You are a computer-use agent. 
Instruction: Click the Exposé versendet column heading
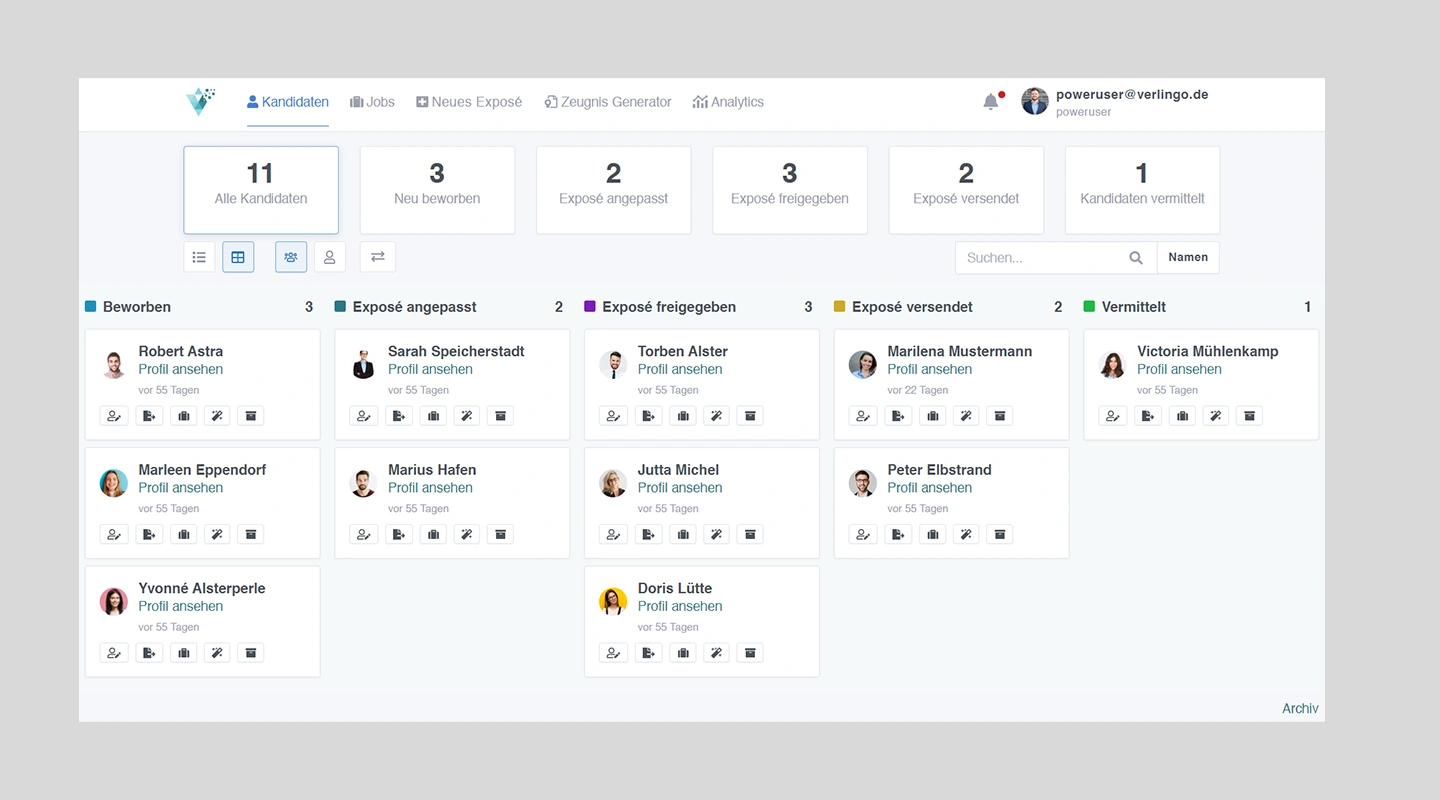(912, 307)
